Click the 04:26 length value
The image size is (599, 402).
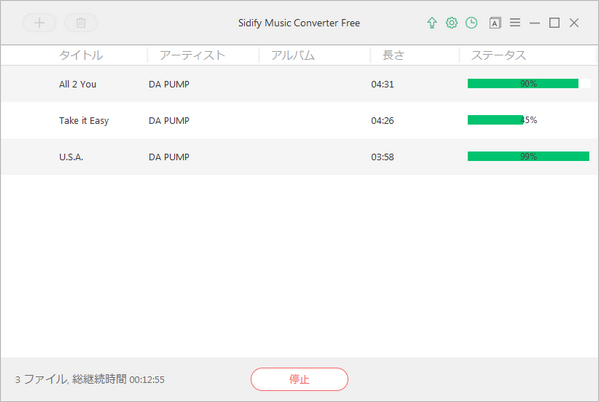382,121
